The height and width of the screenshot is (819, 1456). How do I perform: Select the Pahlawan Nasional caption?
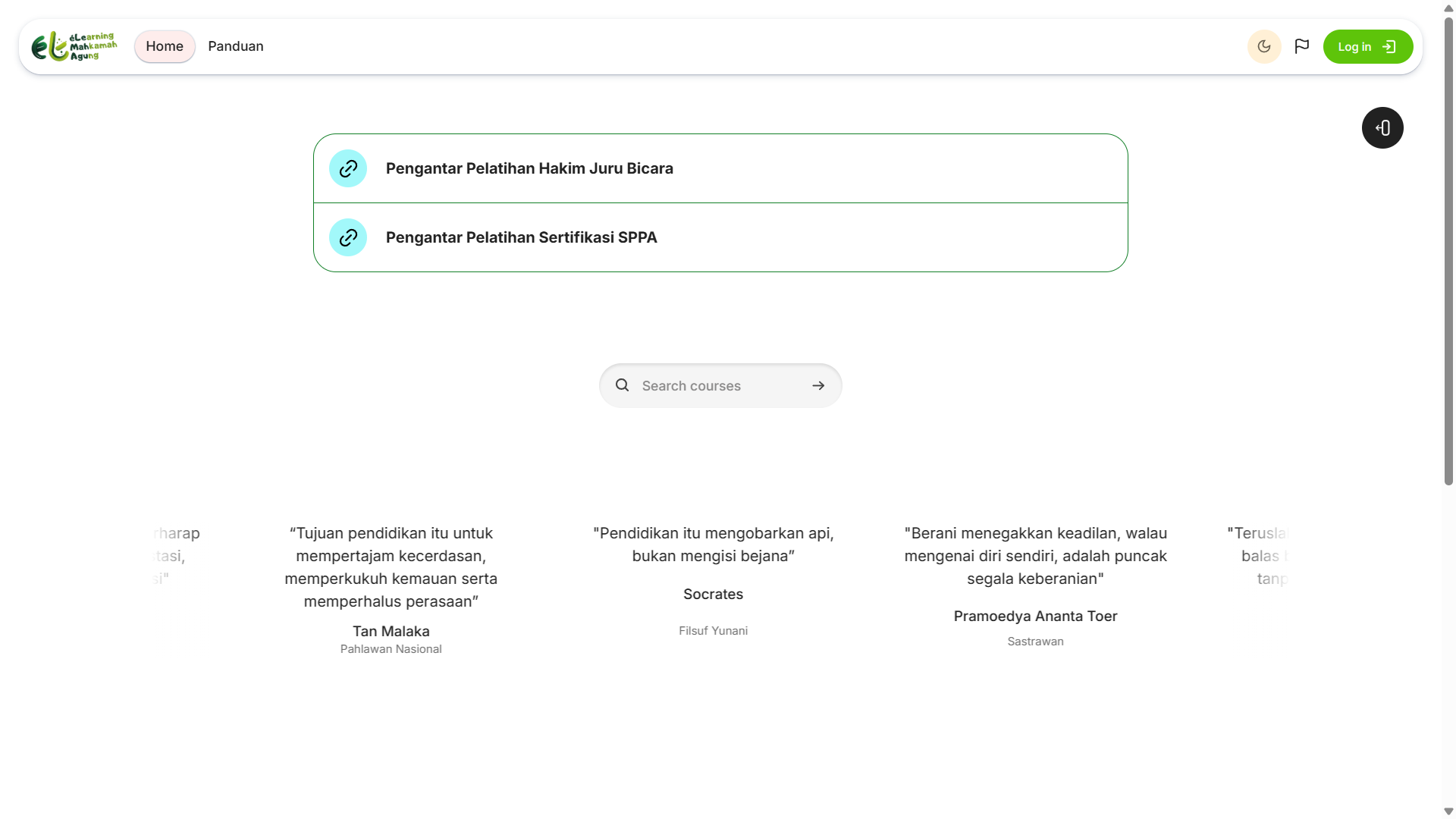pos(391,649)
